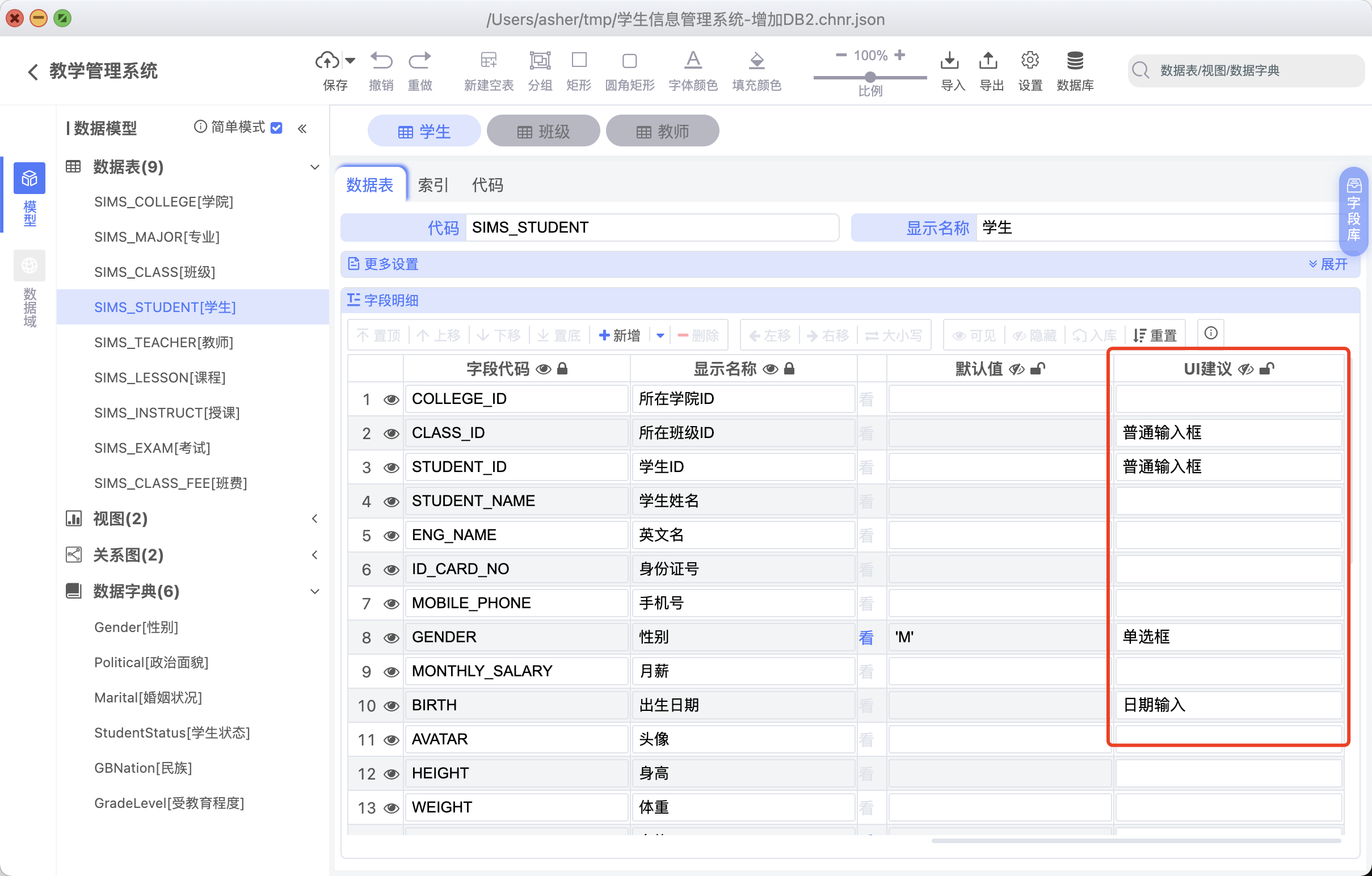The image size is (1372, 876).
Task: Switch to the 教师 document tab
Action: [662, 131]
